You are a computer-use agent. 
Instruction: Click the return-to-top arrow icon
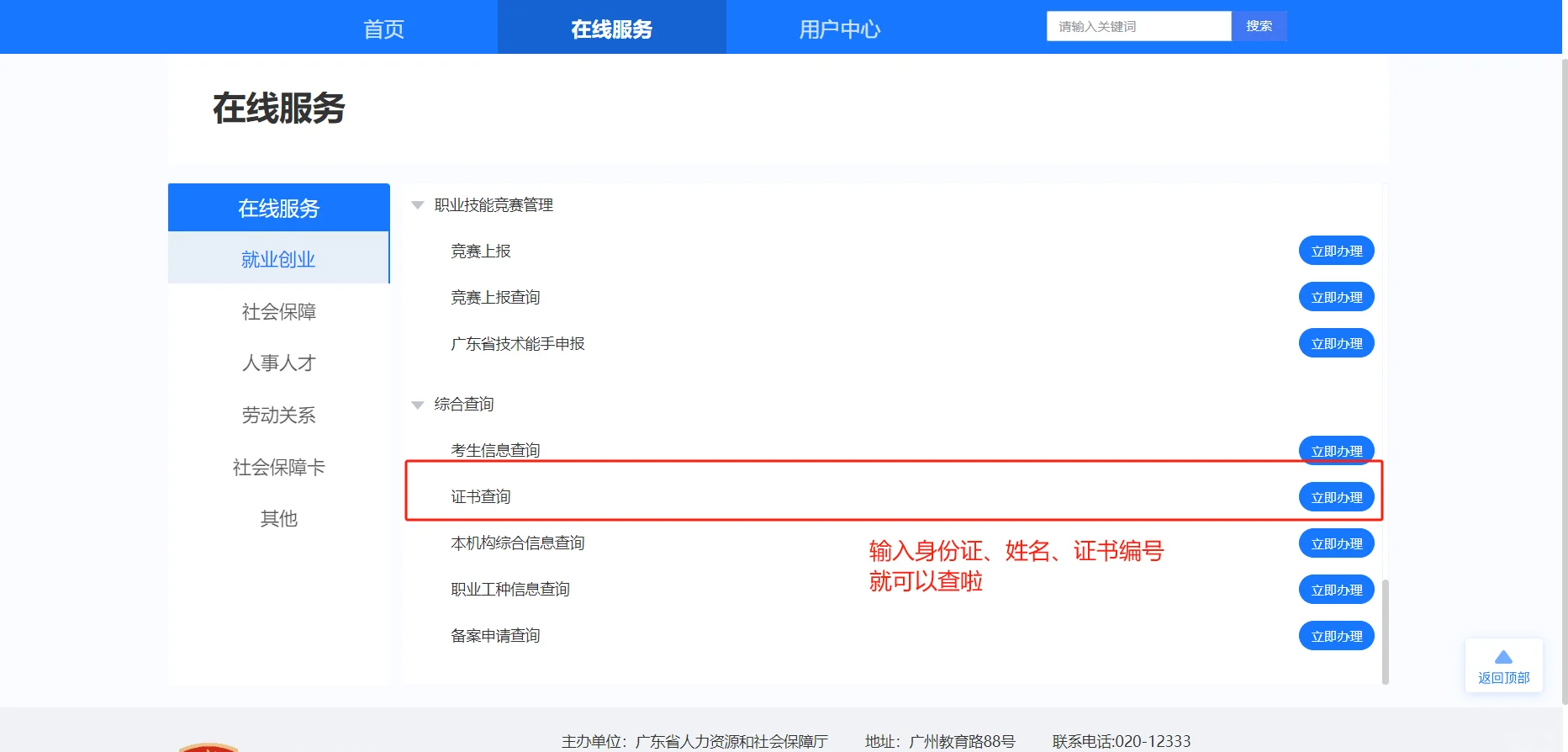click(1503, 658)
